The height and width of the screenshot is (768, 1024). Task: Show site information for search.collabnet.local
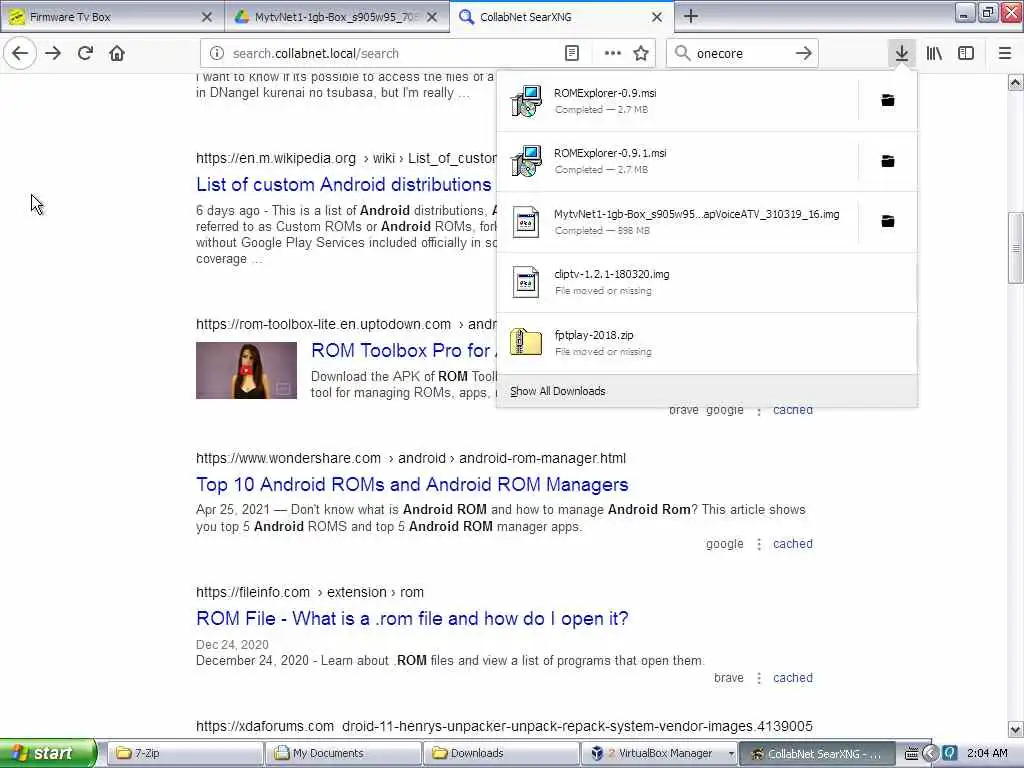217,53
